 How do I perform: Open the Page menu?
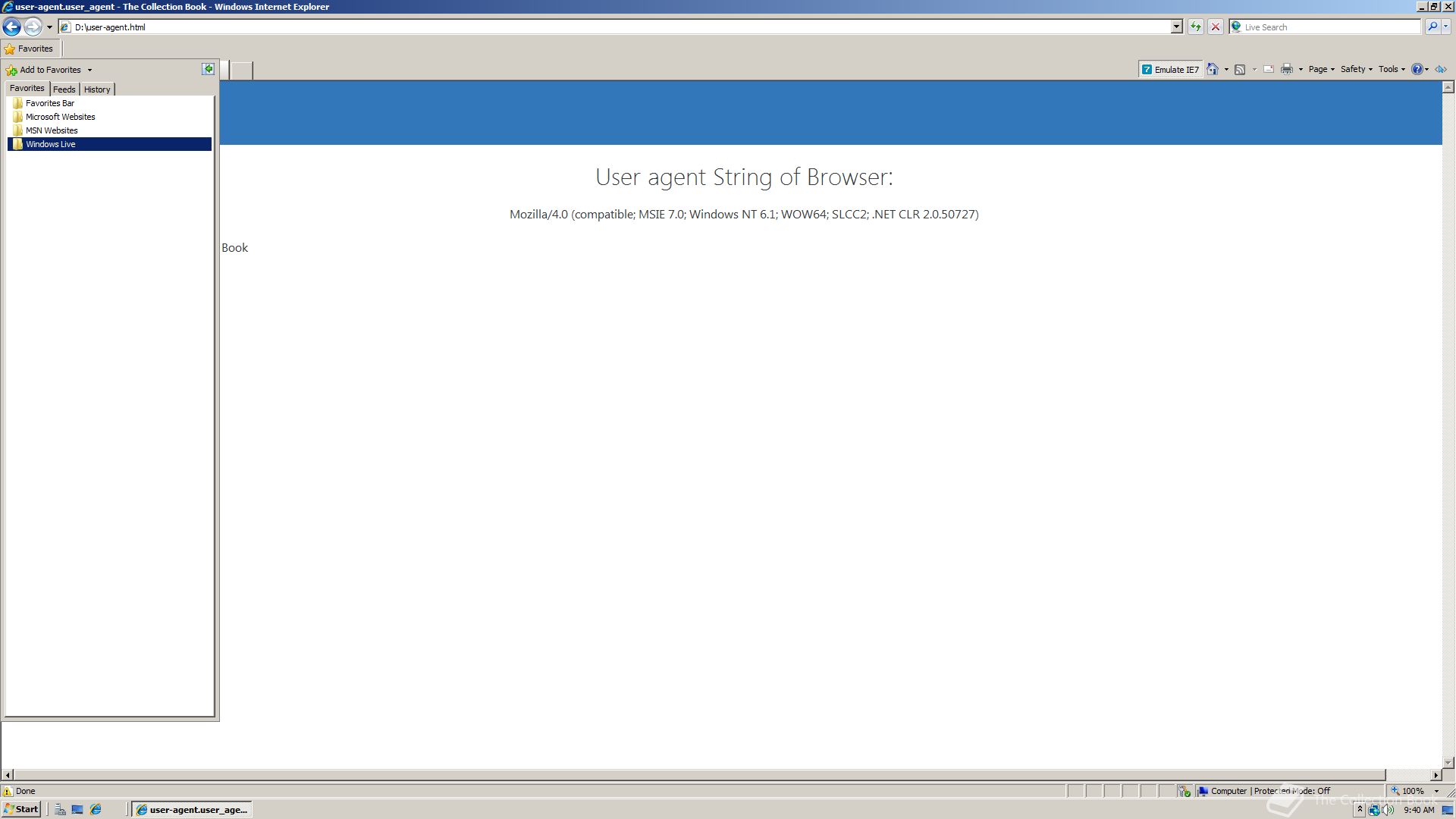pos(1321,70)
